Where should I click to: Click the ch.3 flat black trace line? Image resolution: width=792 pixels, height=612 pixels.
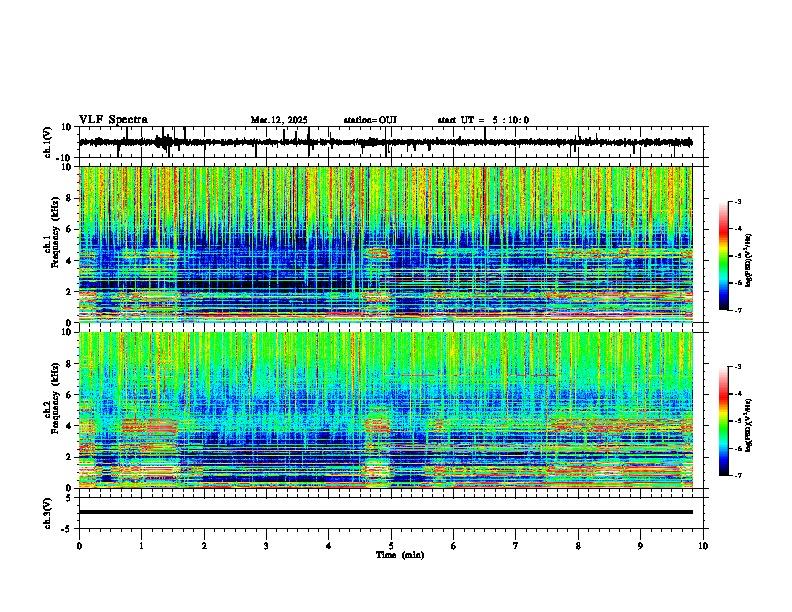tap(386, 512)
